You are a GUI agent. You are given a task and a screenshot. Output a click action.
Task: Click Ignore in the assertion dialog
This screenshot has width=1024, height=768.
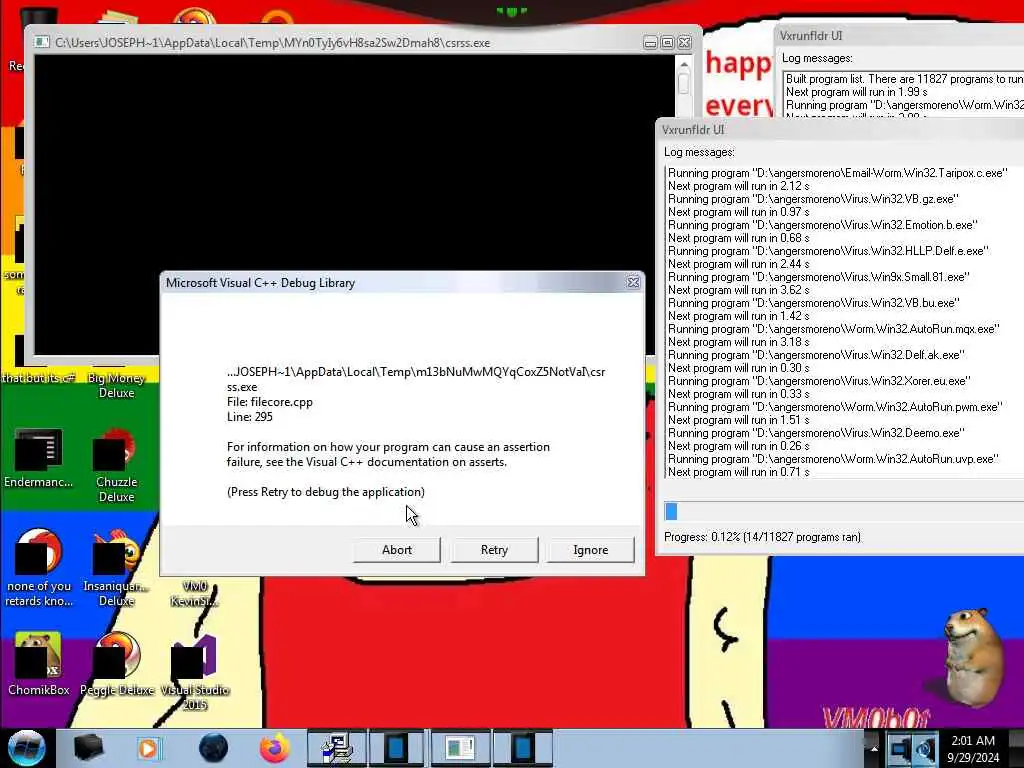coord(590,550)
